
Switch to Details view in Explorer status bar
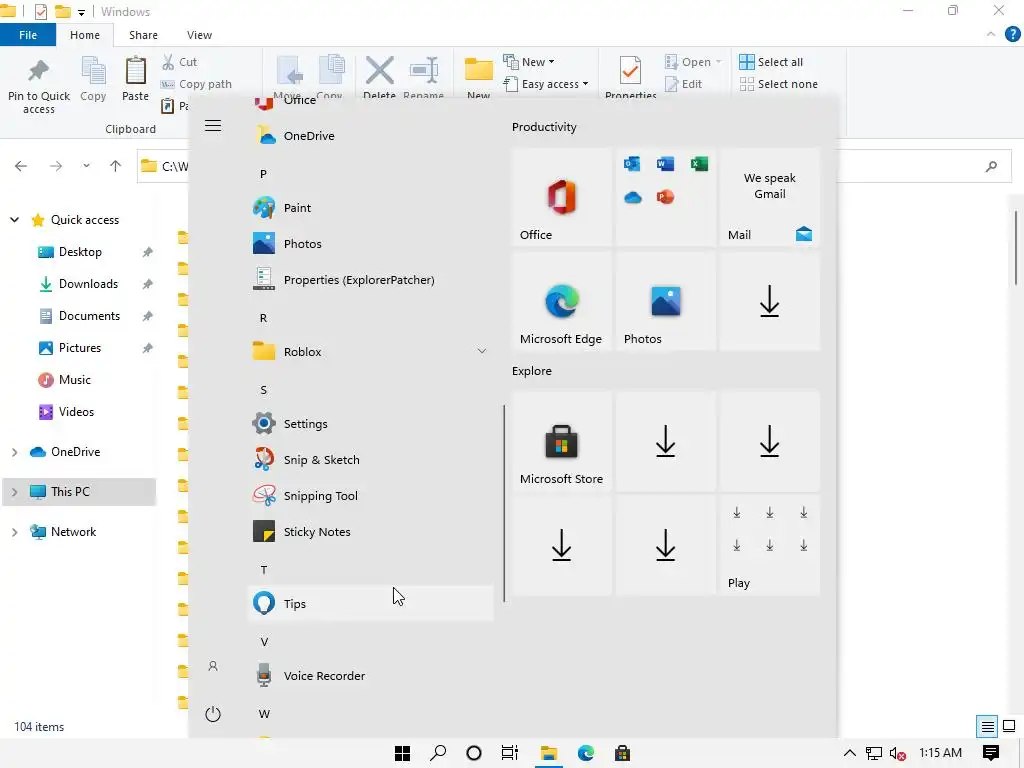tap(987, 726)
